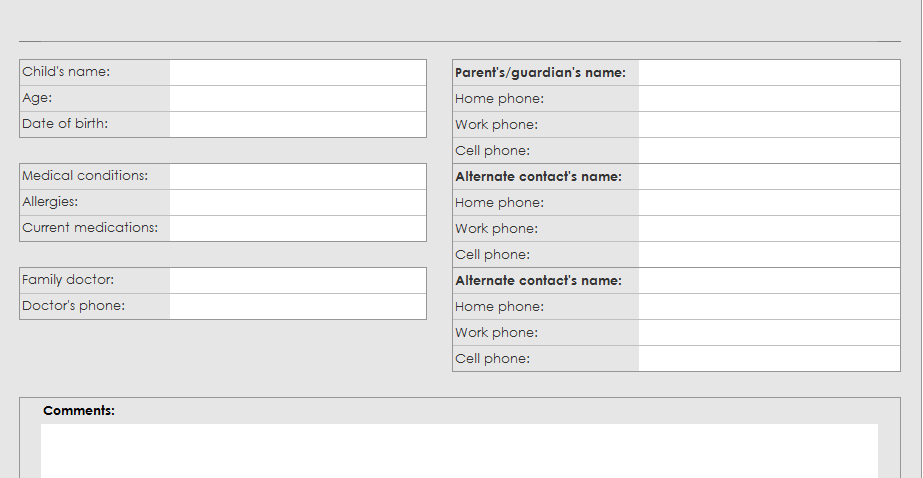Click first alternate contact's Cell phone field
The height and width of the screenshot is (478, 923).
coord(768,255)
